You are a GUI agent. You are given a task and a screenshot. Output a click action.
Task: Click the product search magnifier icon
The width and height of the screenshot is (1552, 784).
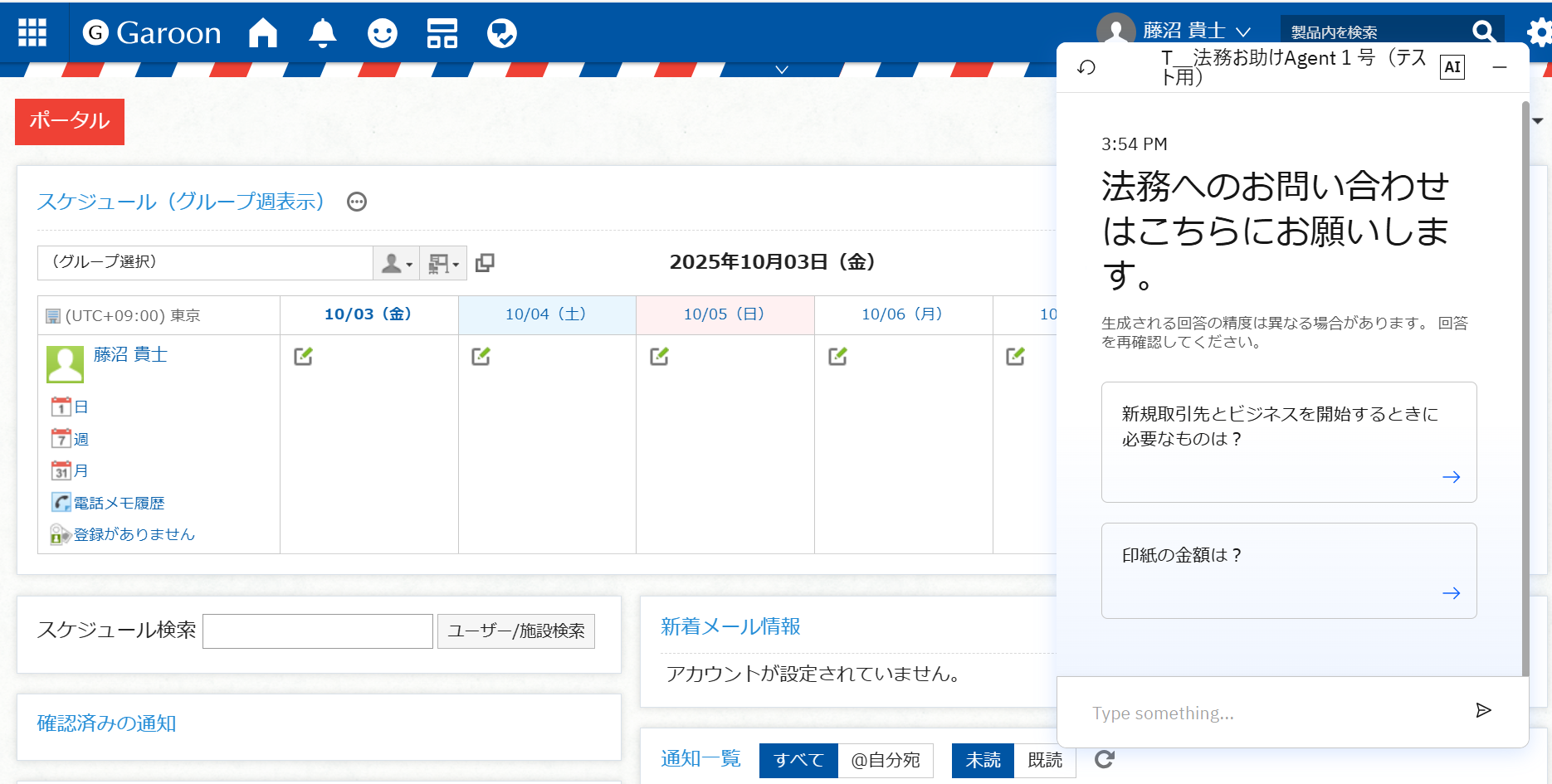pyautogui.click(x=1484, y=32)
